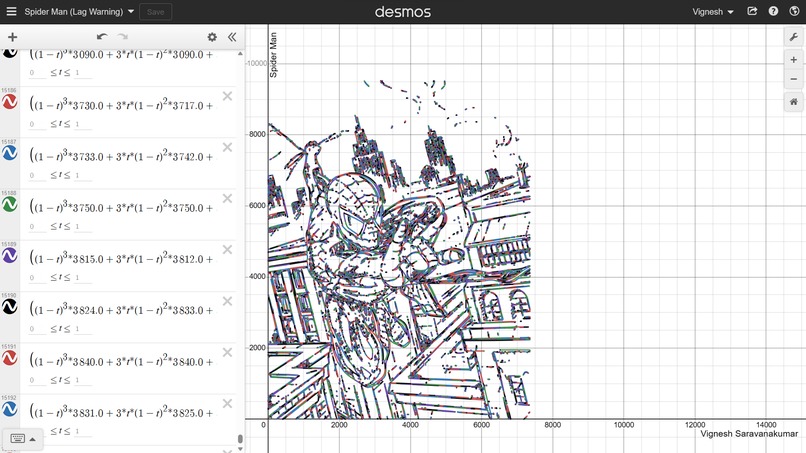
Task: Hide the green curve of expression 3750.0
Action: pos(10,204)
